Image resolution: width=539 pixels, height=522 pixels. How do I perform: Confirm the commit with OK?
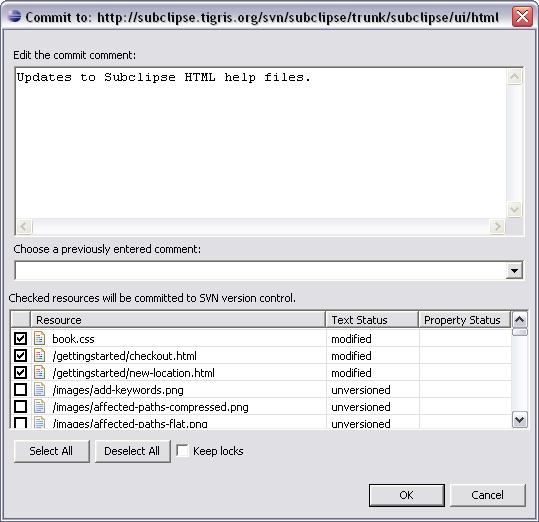click(x=407, y=495)
